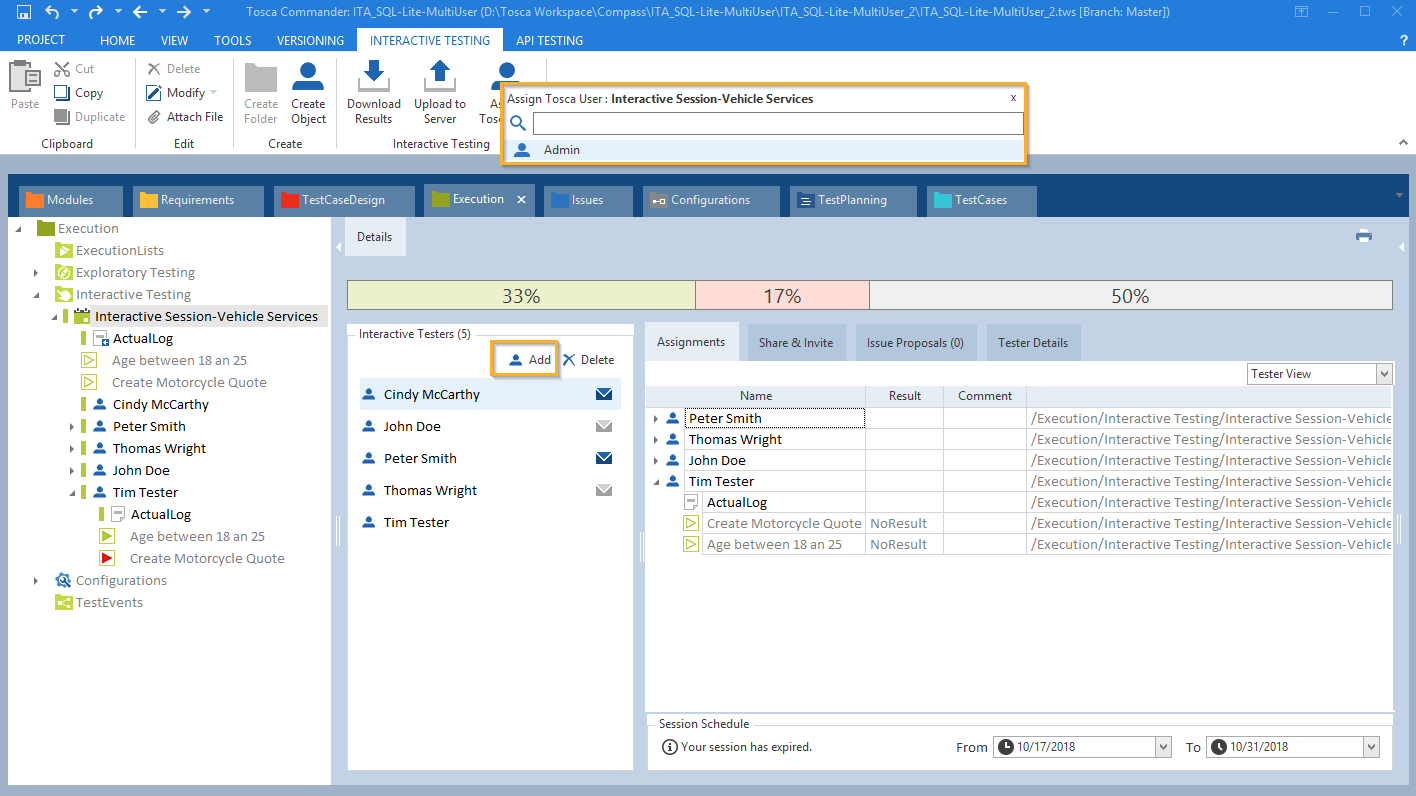Click the search field in Assign Tosca User
The image size is (1416, 796).
(777, 123)
